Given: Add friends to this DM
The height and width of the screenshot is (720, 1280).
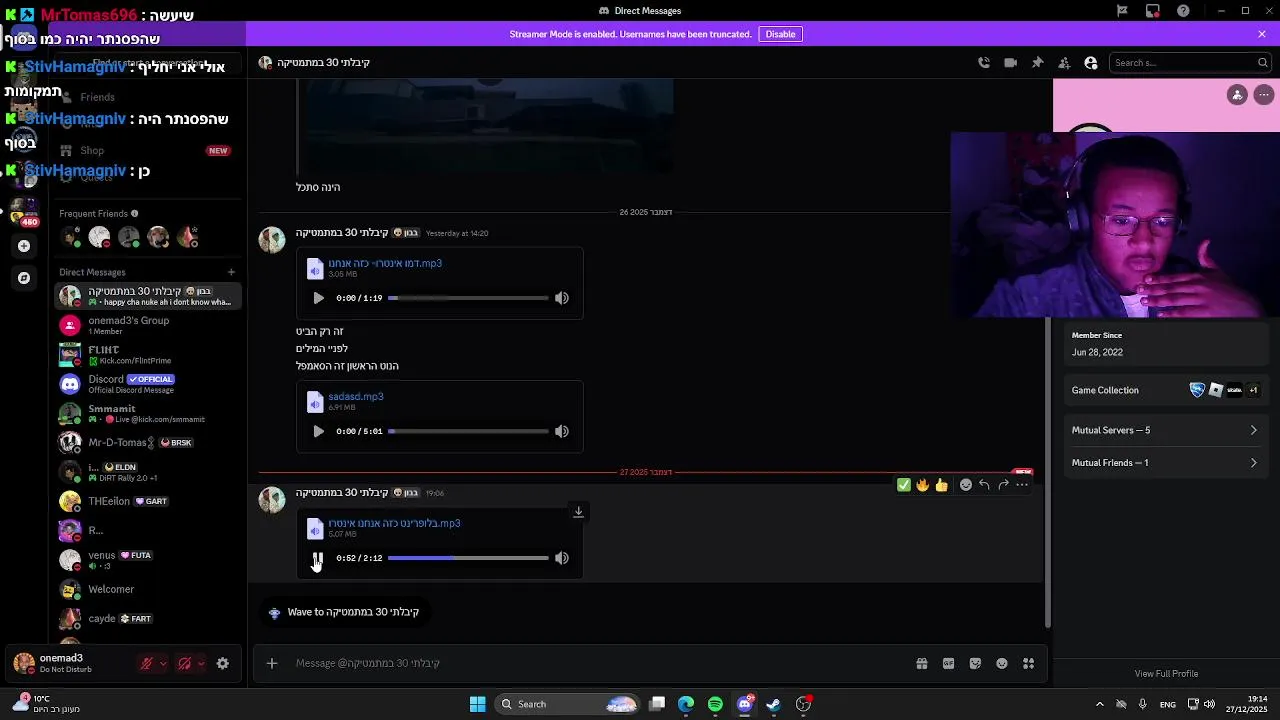Looking at the screenshot, I should [1064, 62].
